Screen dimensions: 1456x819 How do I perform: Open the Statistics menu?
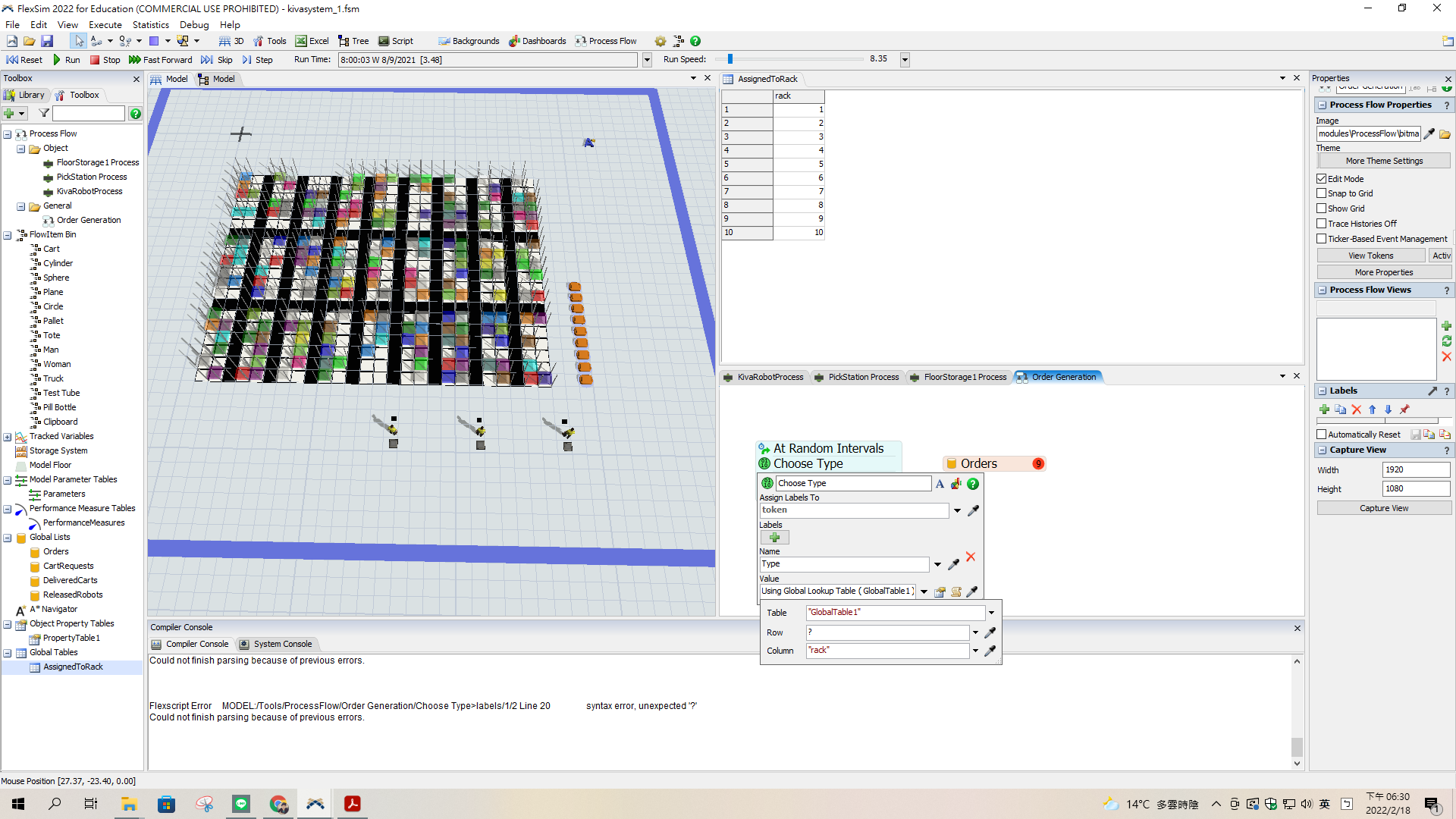coord(151,25)
